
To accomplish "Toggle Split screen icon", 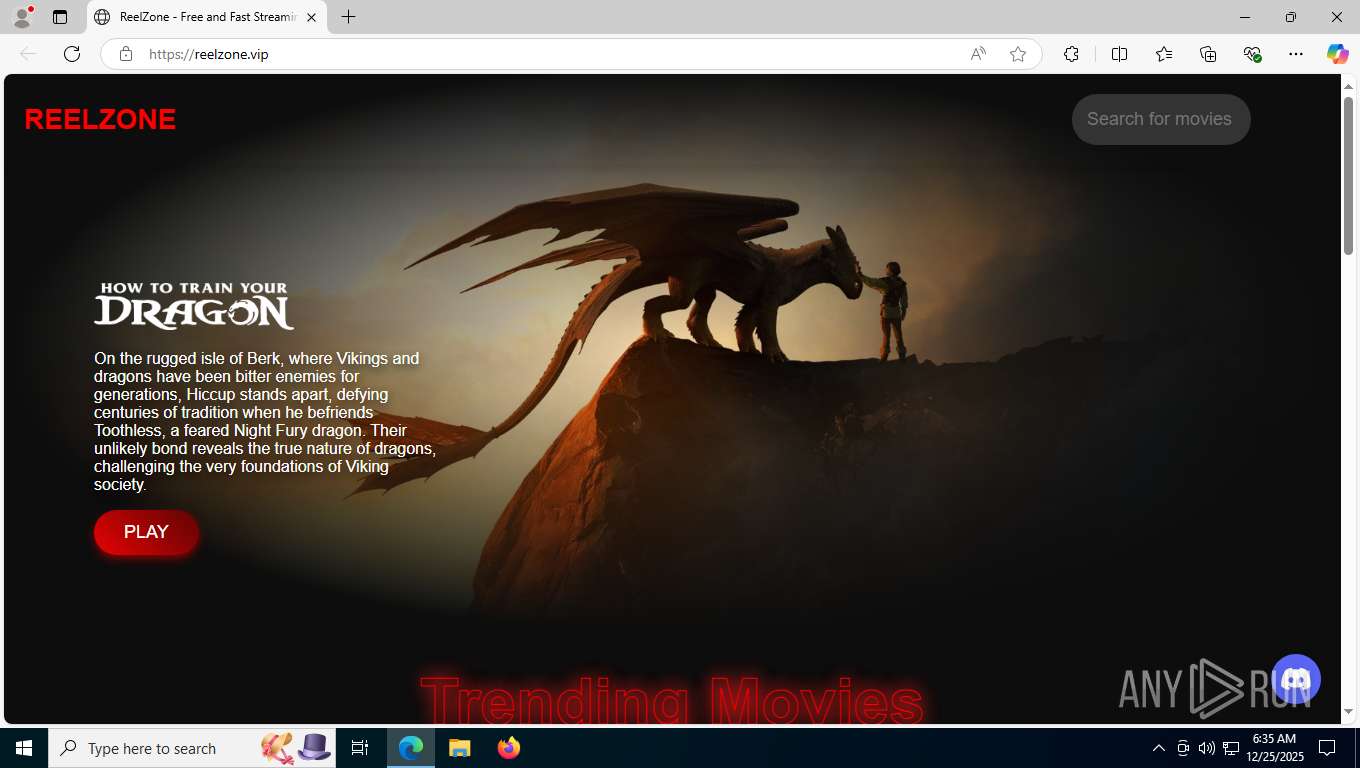I will click(x=1119, y=54).
